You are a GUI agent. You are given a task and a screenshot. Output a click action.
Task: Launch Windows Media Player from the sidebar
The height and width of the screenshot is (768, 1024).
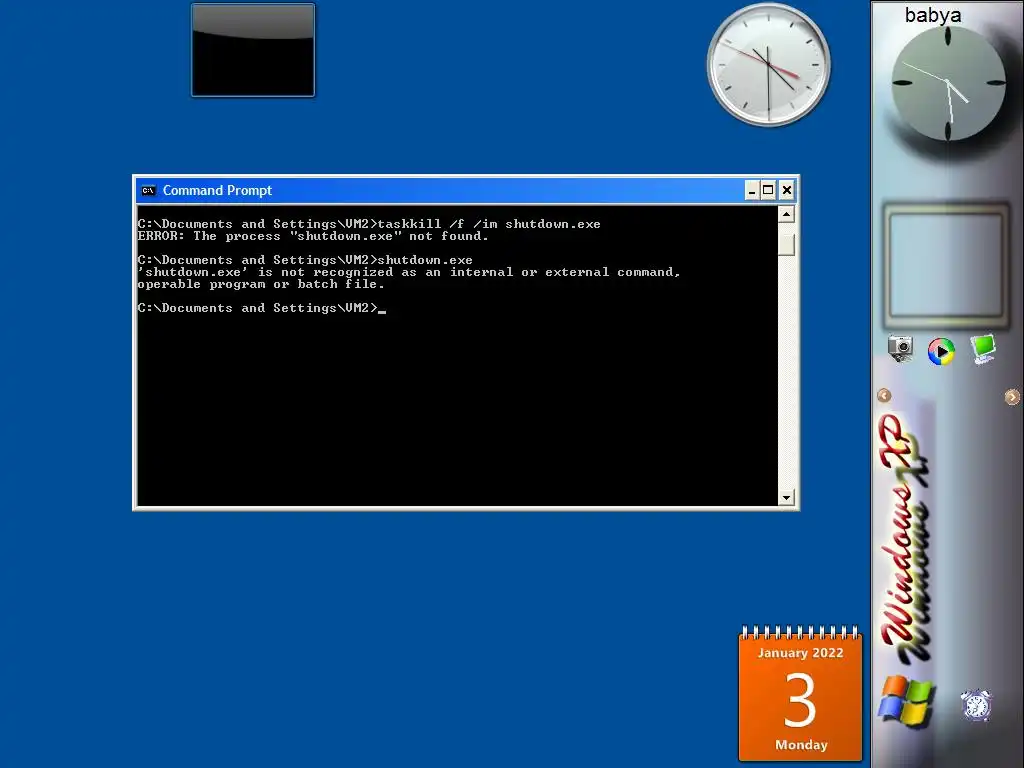pyautogui.click(x=941, y=351)
